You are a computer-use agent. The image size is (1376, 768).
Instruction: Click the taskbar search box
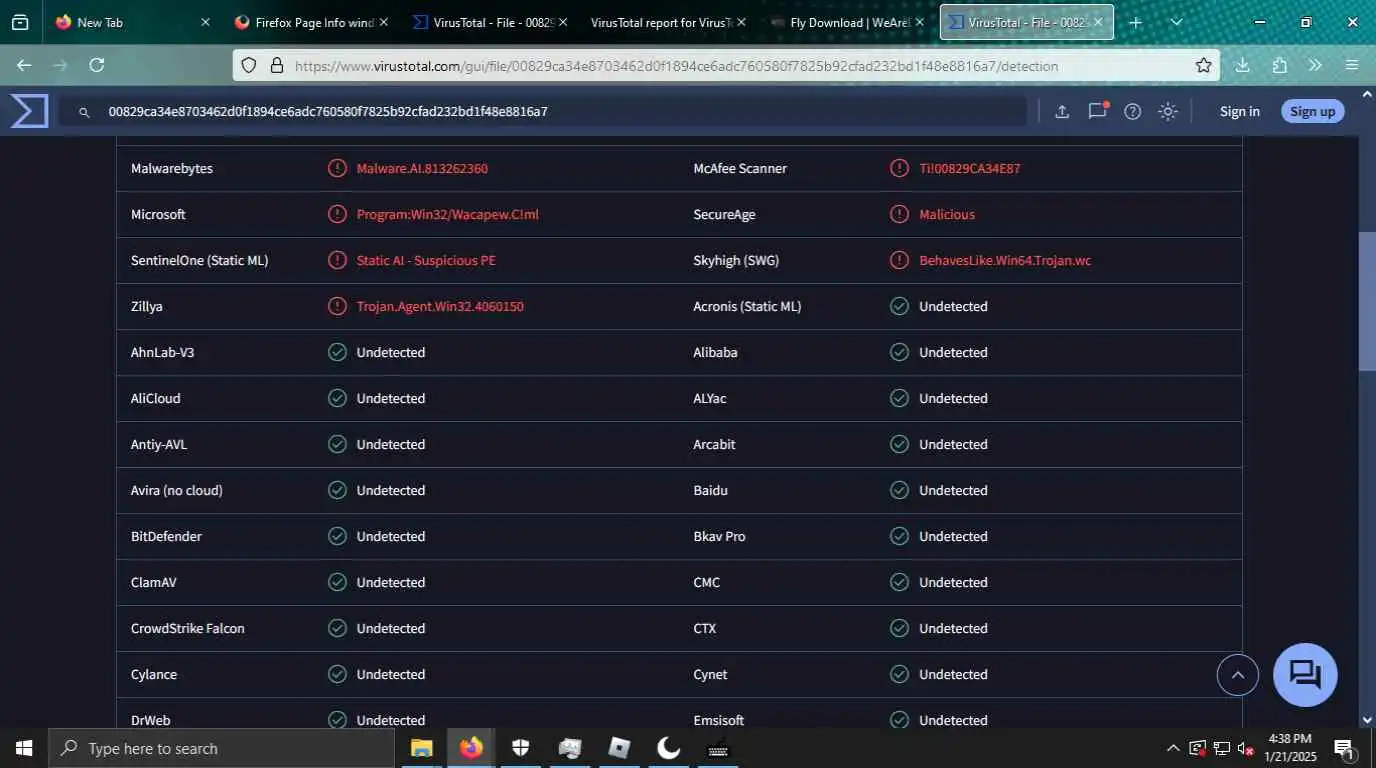coord(223,748)
